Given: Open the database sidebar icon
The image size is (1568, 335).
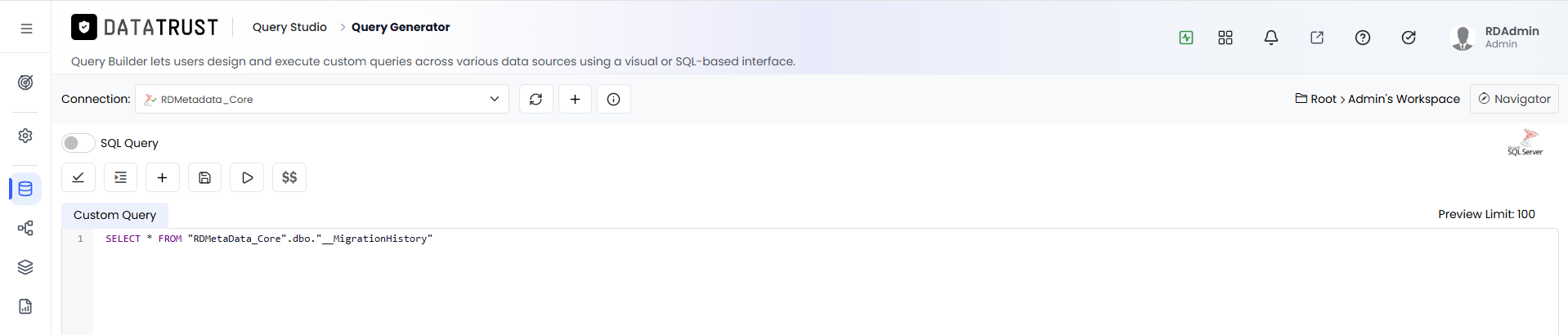Looking at the screenshot, I should coord(25,189).
